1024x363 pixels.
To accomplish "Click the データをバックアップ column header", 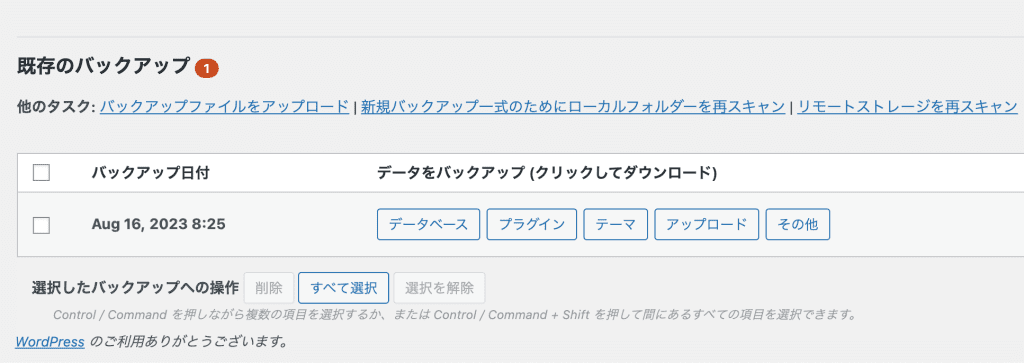I will click(x=547, y=173).
